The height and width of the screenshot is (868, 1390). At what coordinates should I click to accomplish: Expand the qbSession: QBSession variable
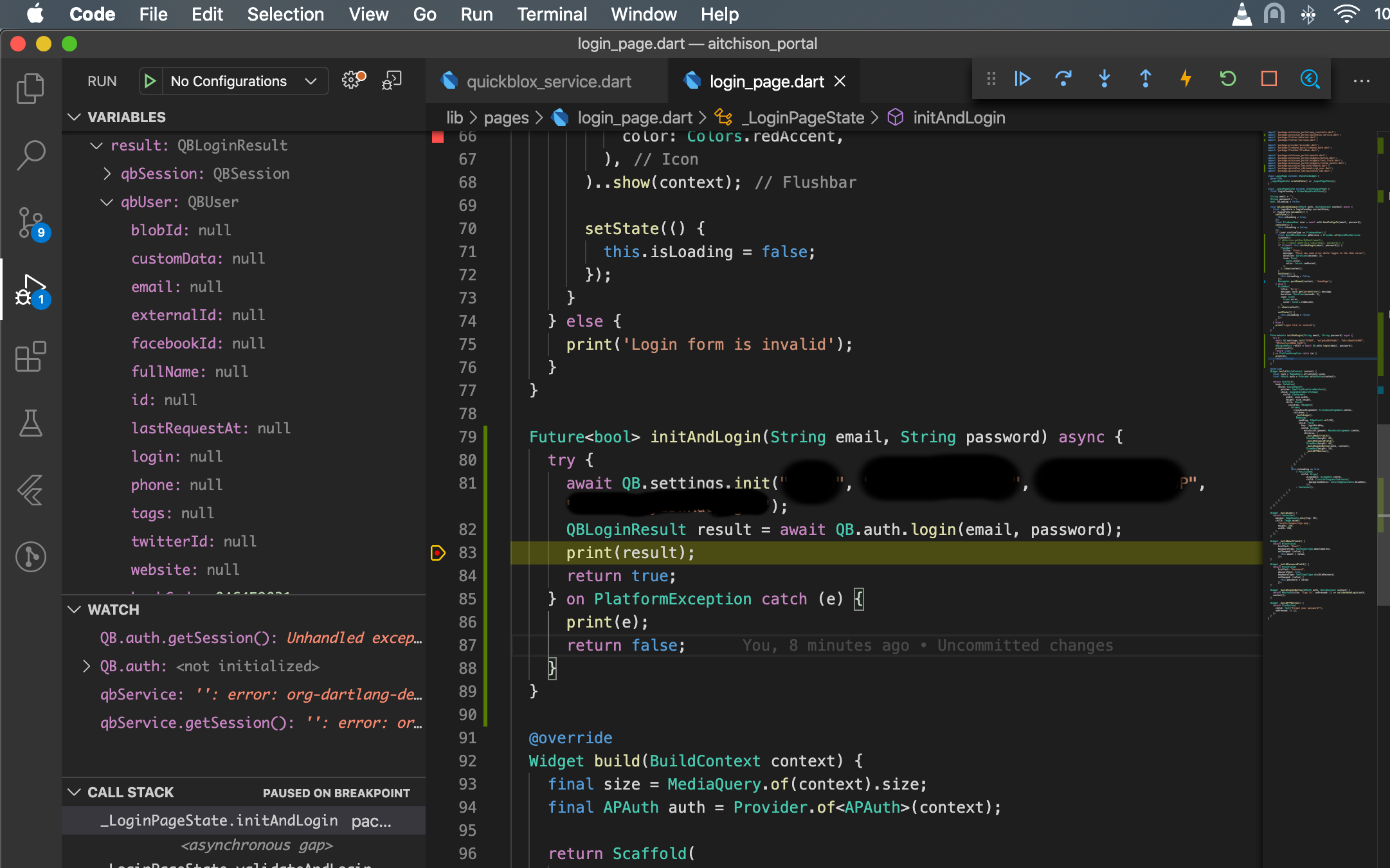pos(107,173)
